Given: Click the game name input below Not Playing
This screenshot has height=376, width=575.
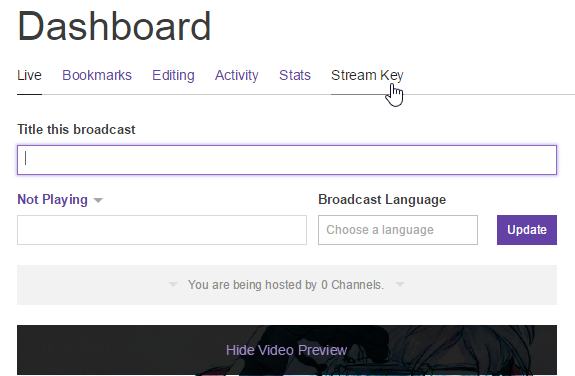Looking at the screenshot, I should tap(162, 230).
